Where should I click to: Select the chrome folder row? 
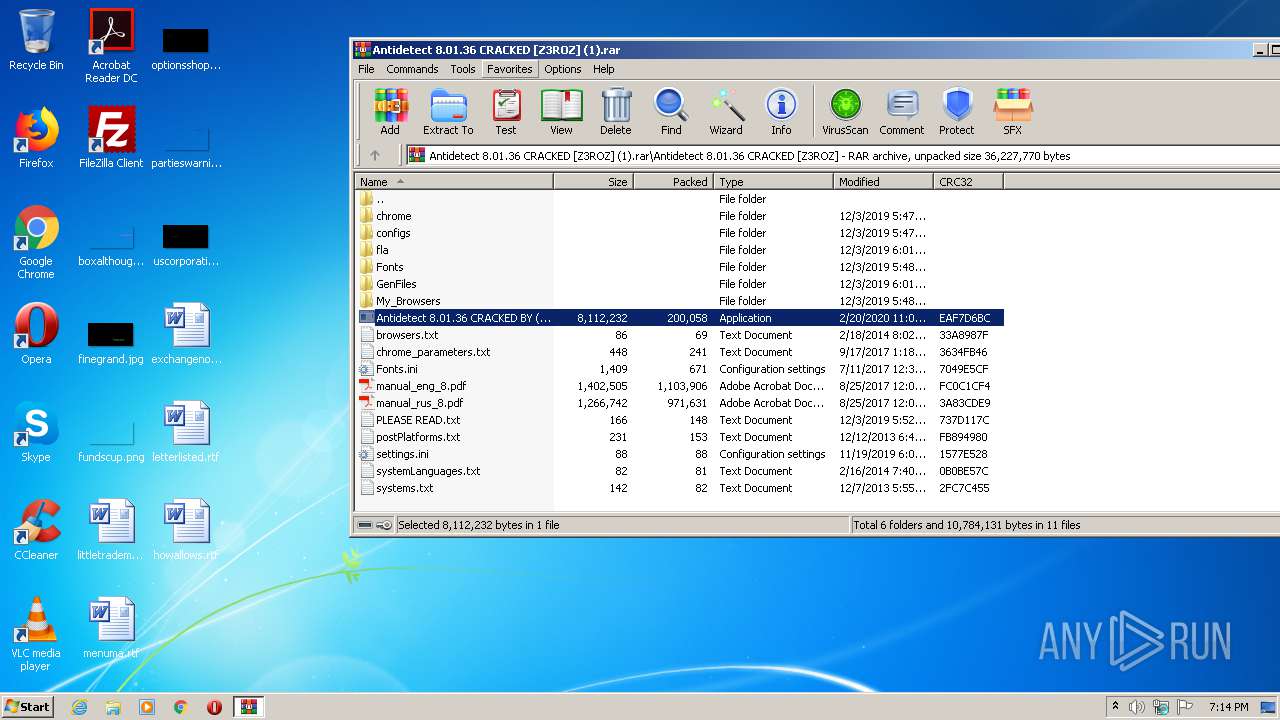pos(680,216)
